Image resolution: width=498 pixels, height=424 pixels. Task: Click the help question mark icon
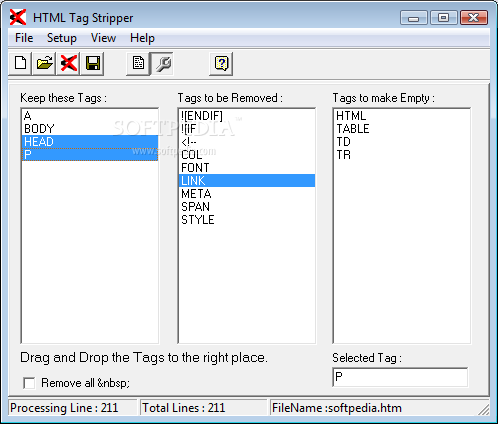coord(221,63)
